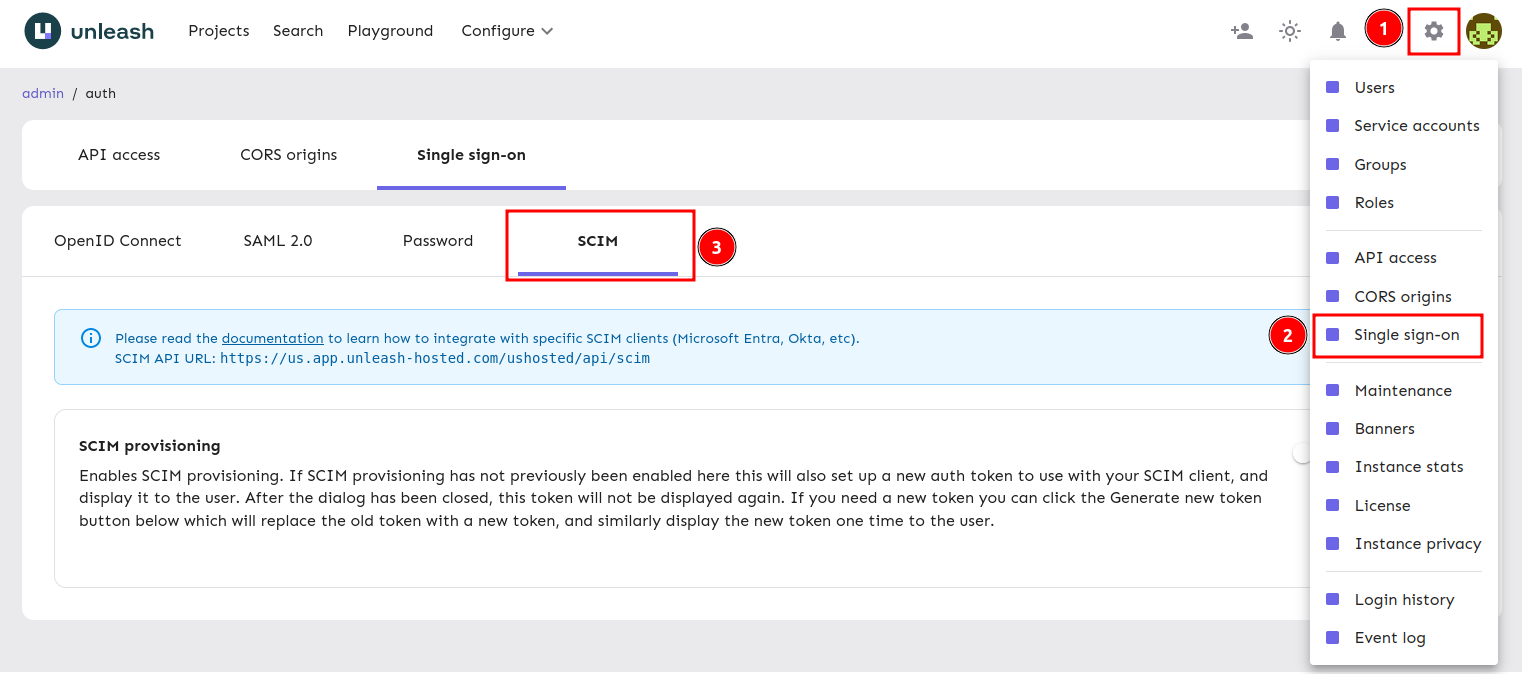The image size is (1522, 674).
Task: Click the admin breadcrumb link
Action: point(43,93)
